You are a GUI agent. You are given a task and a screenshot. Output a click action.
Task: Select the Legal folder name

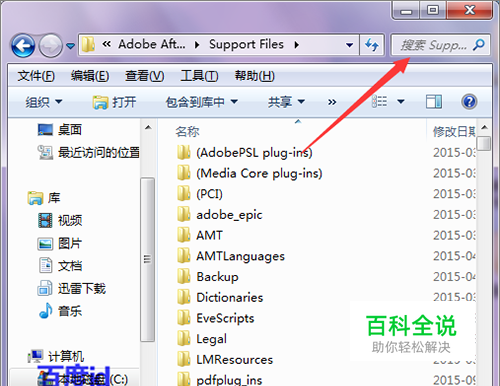pos(211,339)
